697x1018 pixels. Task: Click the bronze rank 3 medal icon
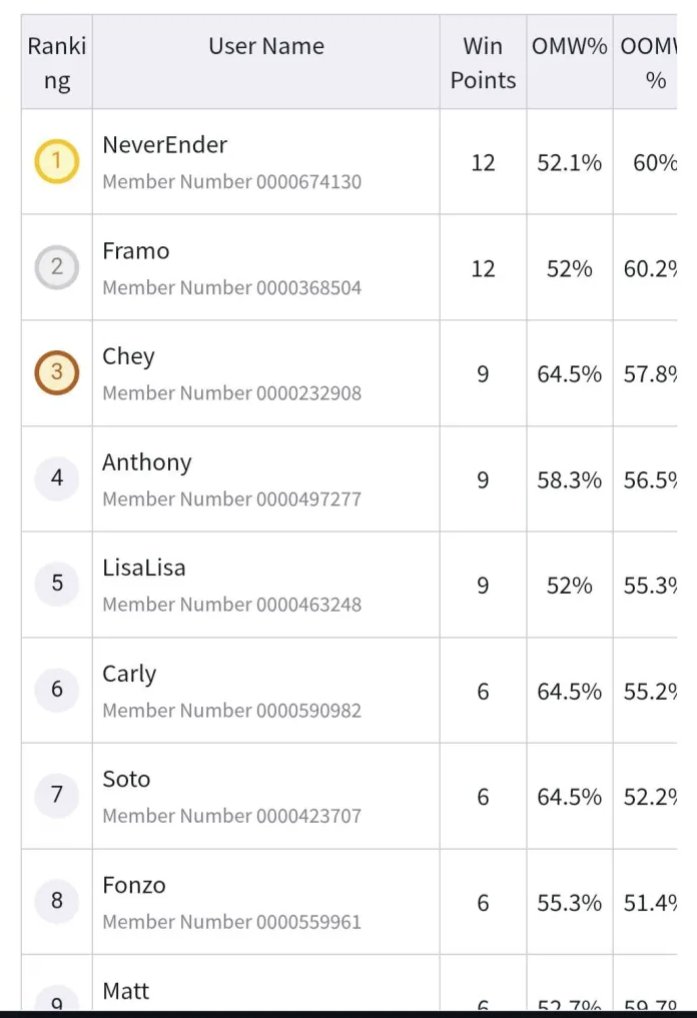(x=57, y=373)
